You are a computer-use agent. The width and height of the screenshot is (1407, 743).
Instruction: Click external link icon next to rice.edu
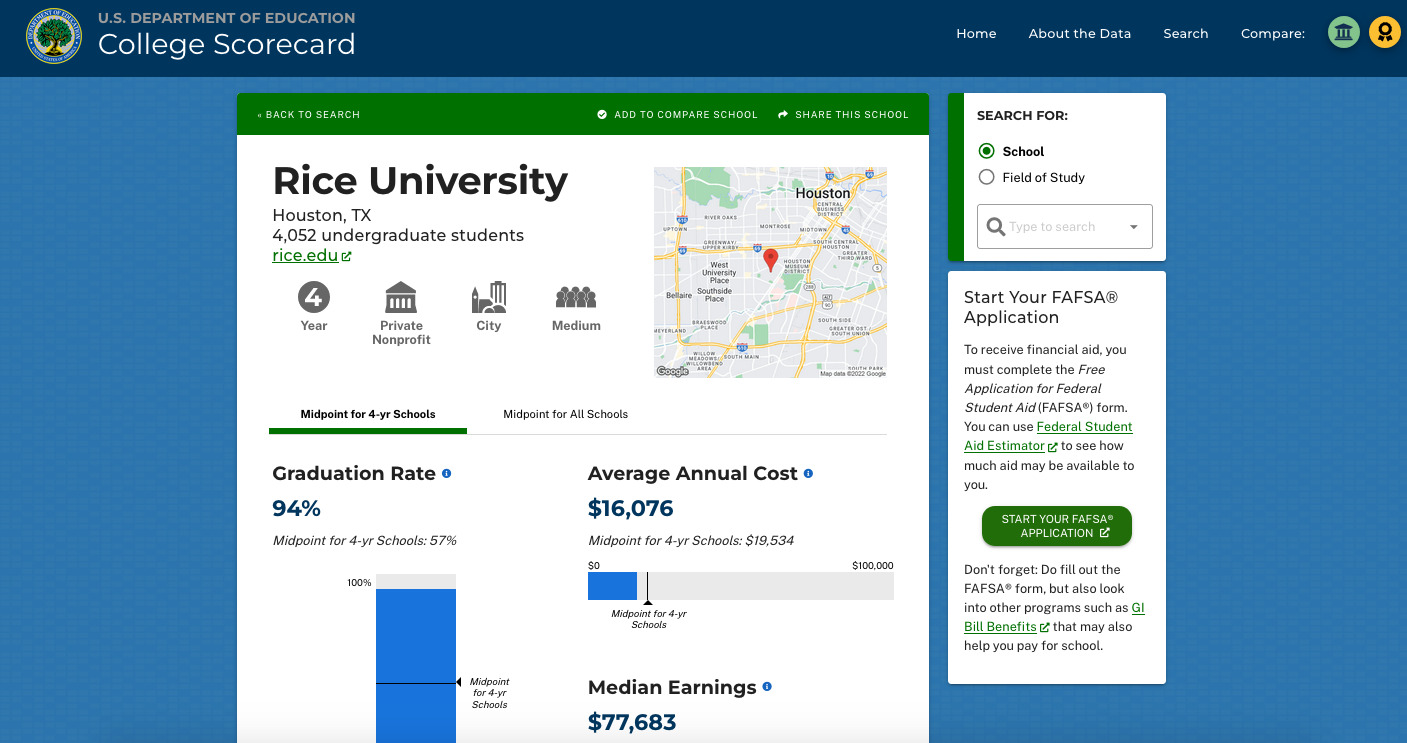[346, 256]
